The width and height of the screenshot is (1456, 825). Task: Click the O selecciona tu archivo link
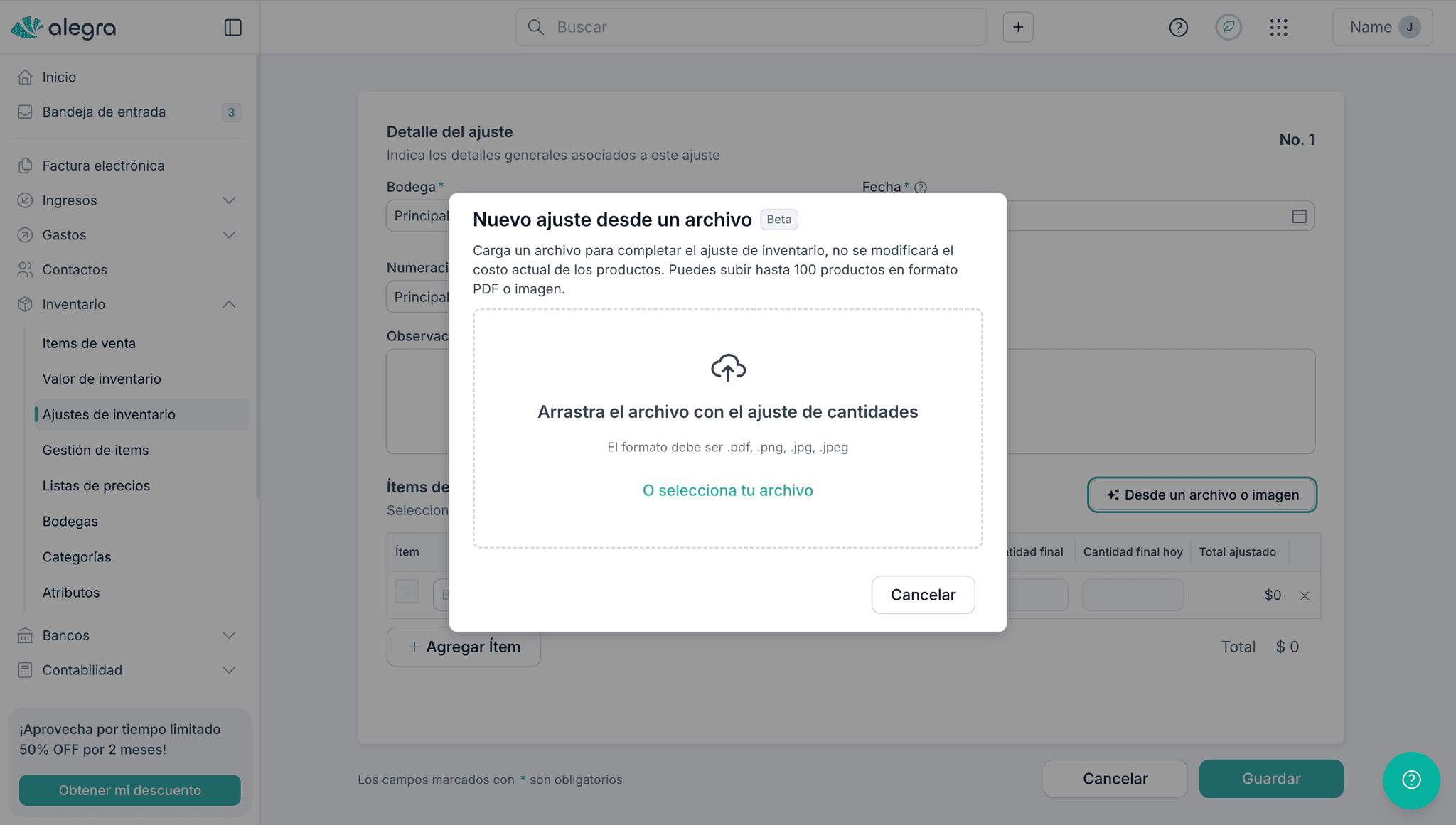click(x=727, y=490)
